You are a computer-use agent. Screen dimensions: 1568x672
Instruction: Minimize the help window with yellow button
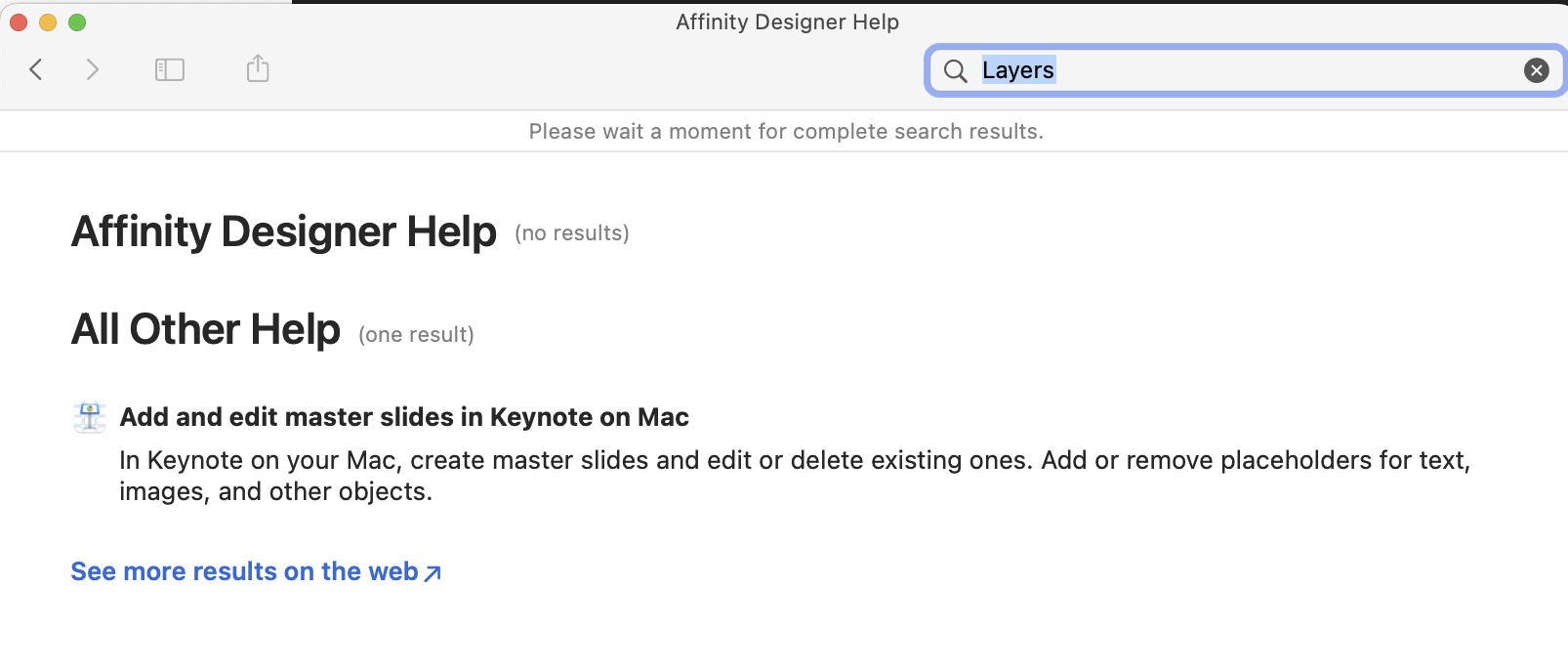pos(48,22)
